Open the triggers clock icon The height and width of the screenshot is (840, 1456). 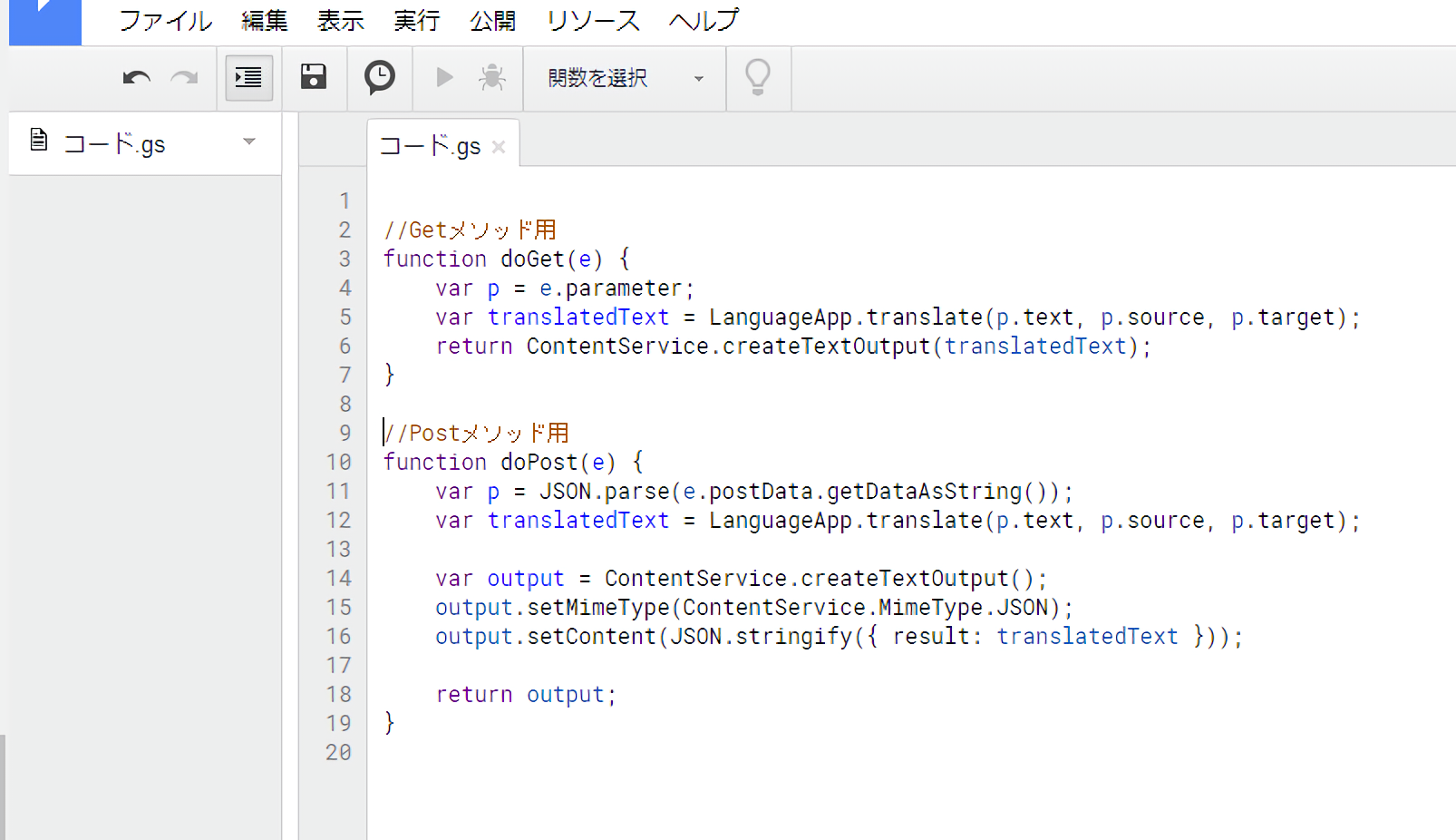[379, 77]
